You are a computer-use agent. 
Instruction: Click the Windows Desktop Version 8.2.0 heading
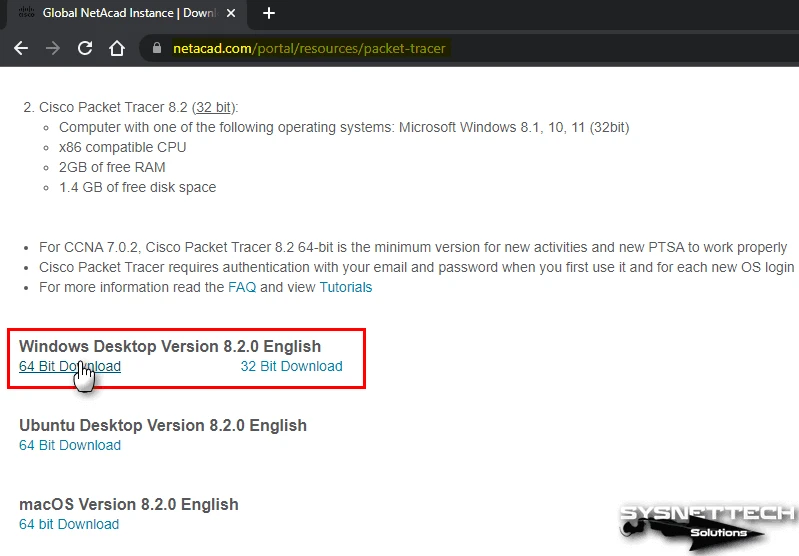170,347
